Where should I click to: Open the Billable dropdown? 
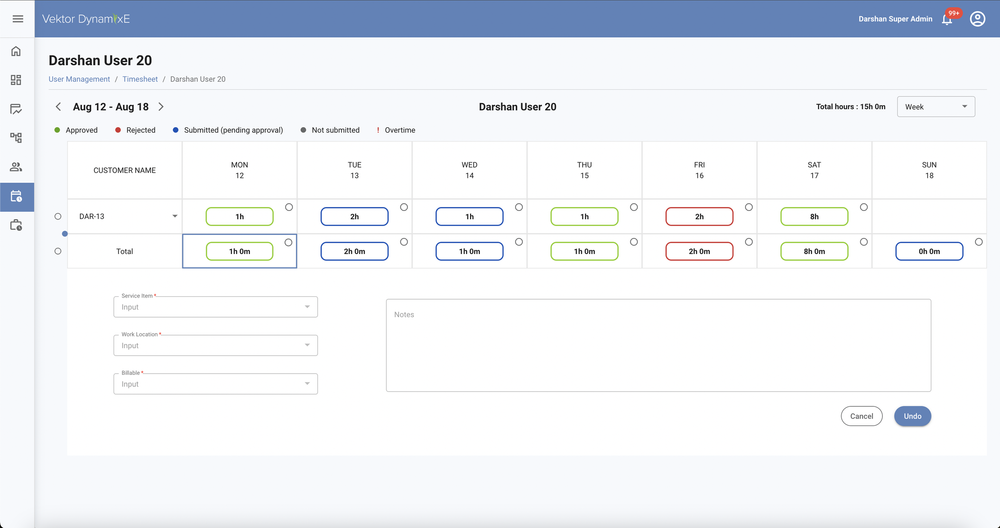point(216,384)
